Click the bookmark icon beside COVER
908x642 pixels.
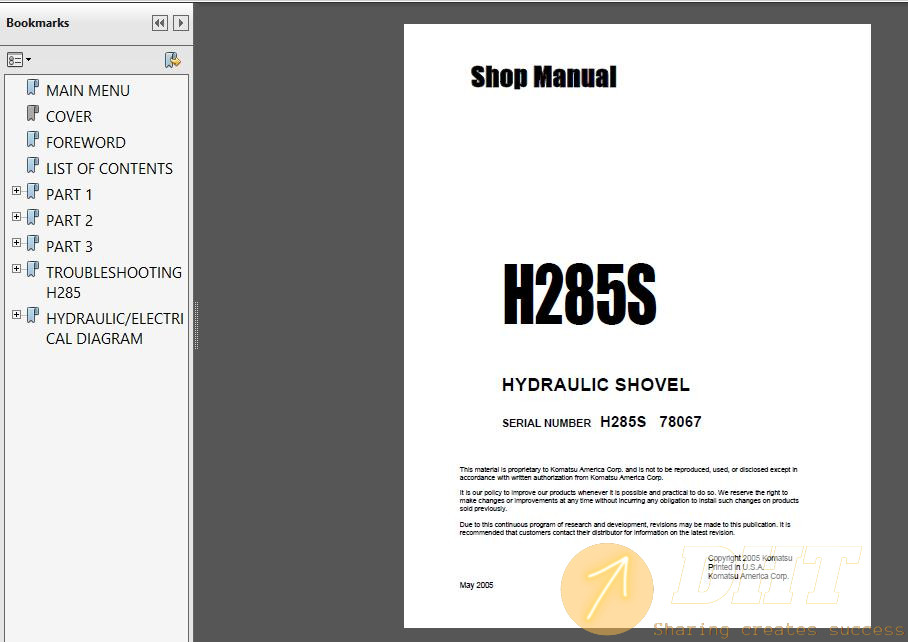33,114
